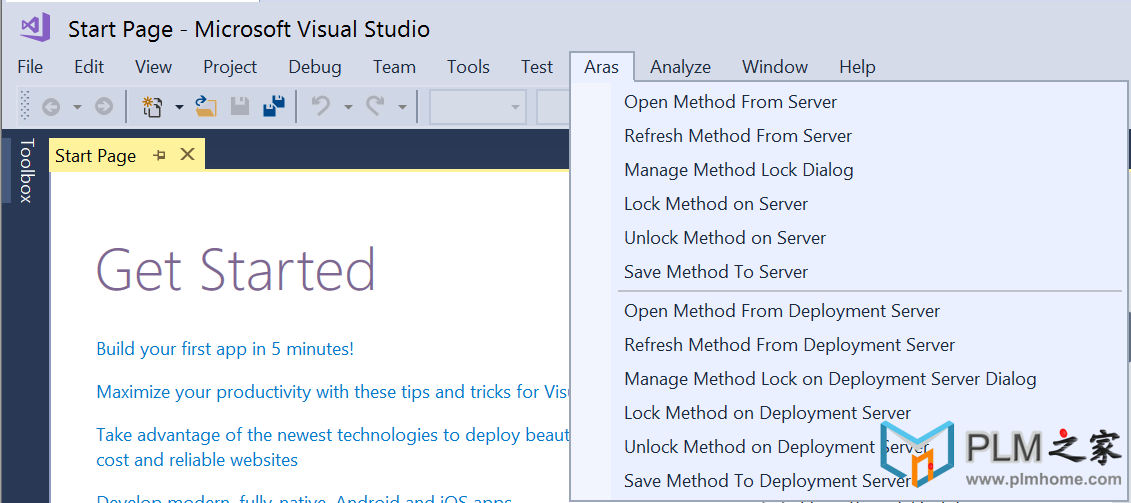The image size is (1131, 503).
Task: Click the Navigate Forward arrow icon
Action: coord(104,108)
